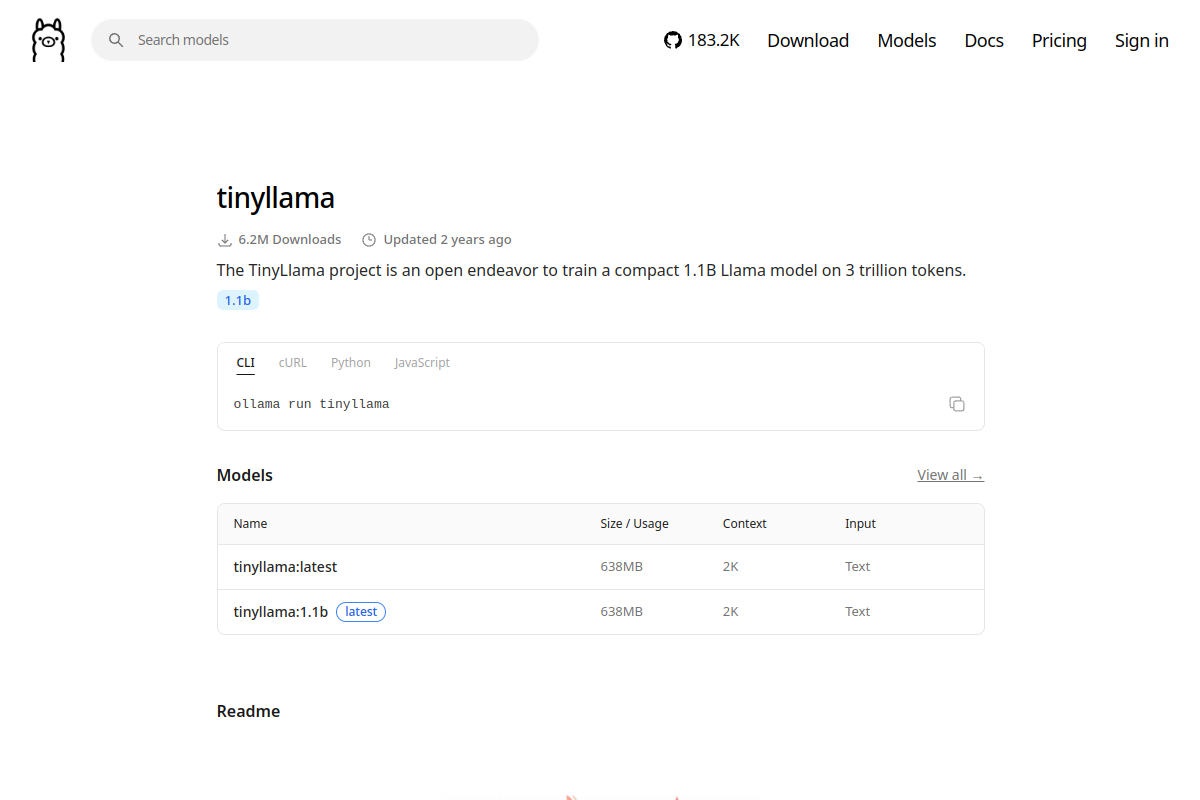
Task: Click the latest badge beside tinyllama:1.1b
Action: click(361, 612)
